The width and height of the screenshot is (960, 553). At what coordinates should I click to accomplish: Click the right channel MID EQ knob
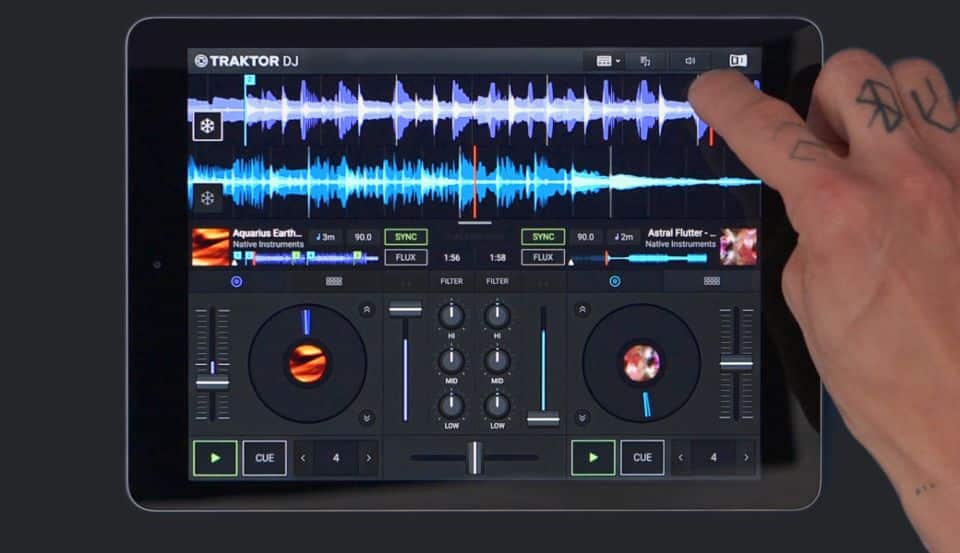pos(497,361)
